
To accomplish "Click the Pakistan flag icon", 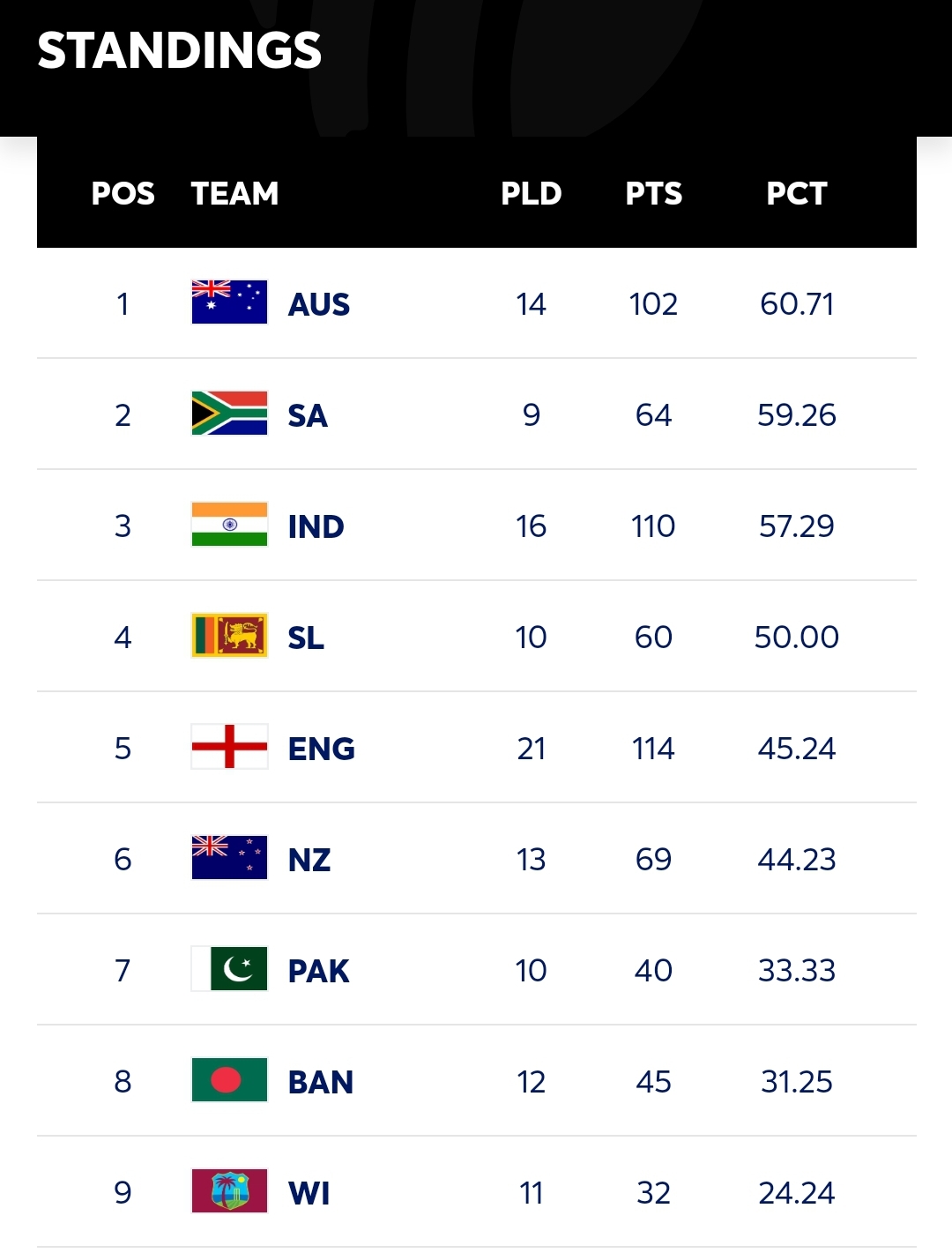I will (x=229, y=969).
